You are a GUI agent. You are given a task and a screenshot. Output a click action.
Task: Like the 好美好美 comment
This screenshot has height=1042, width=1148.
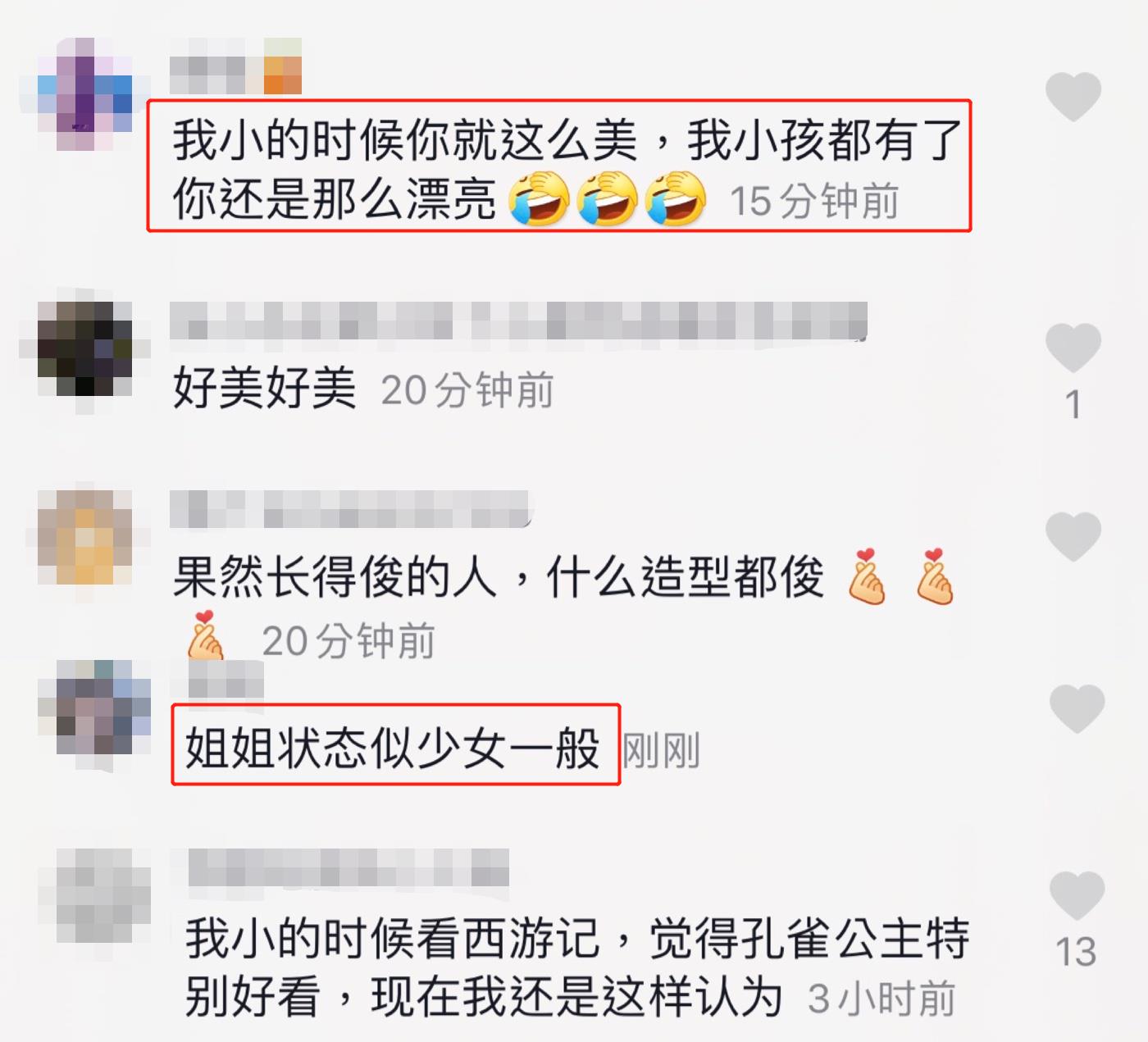pyautogui.click(x=1073, y=348)
